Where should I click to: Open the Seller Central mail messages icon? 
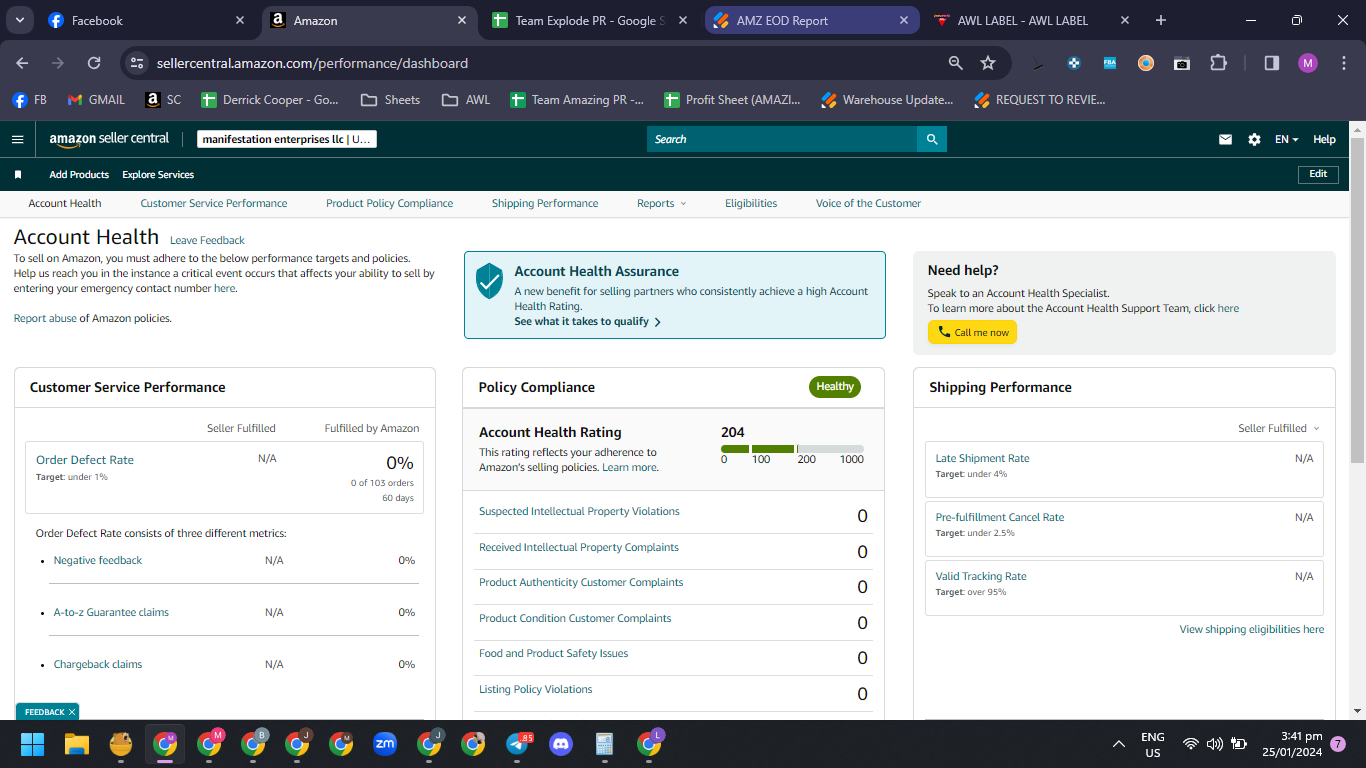pos(1225,140)
